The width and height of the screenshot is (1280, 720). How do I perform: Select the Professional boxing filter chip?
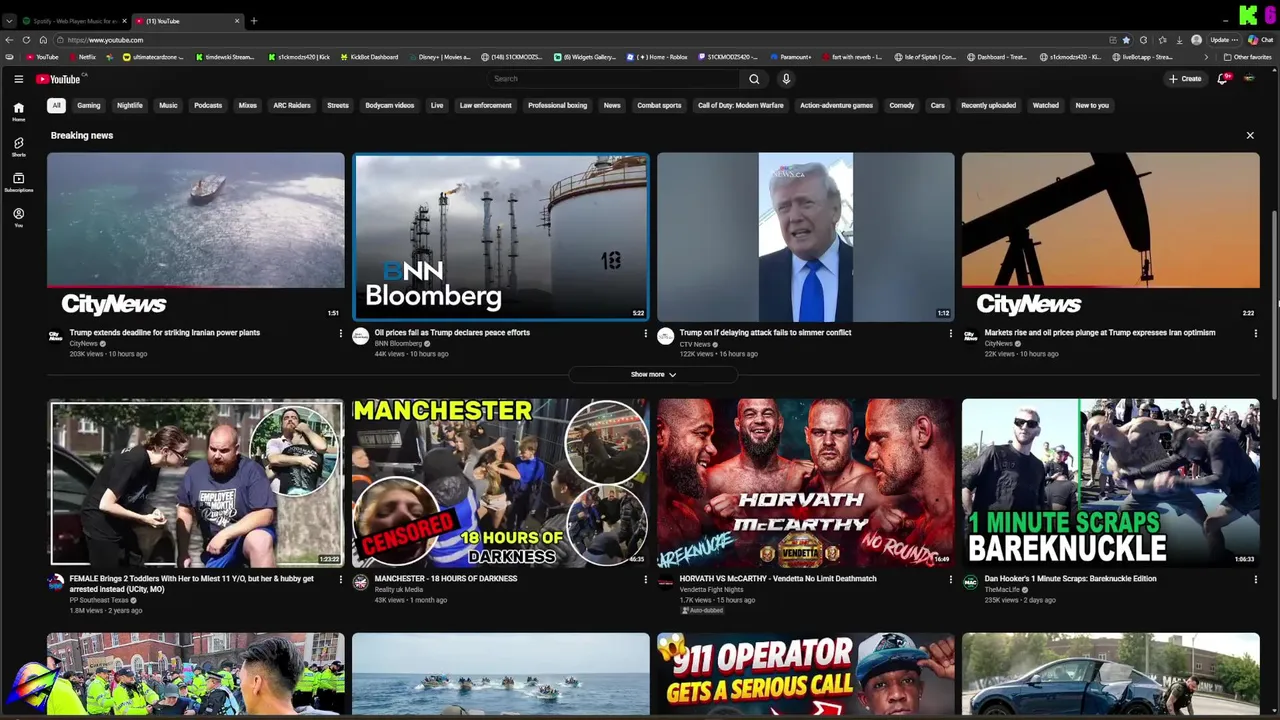558,105
